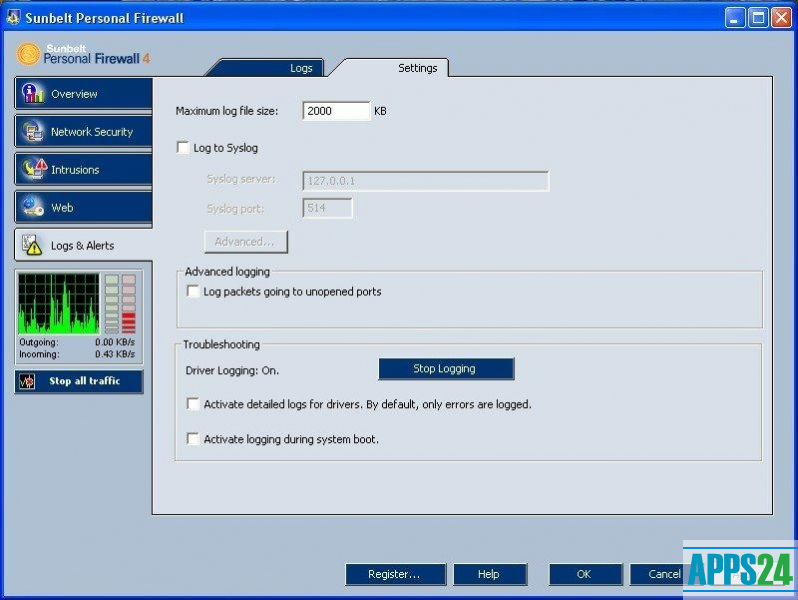Open Help from the bottom buttons
Viewport: 798px width, 600px height.
[x=489, y=574]
